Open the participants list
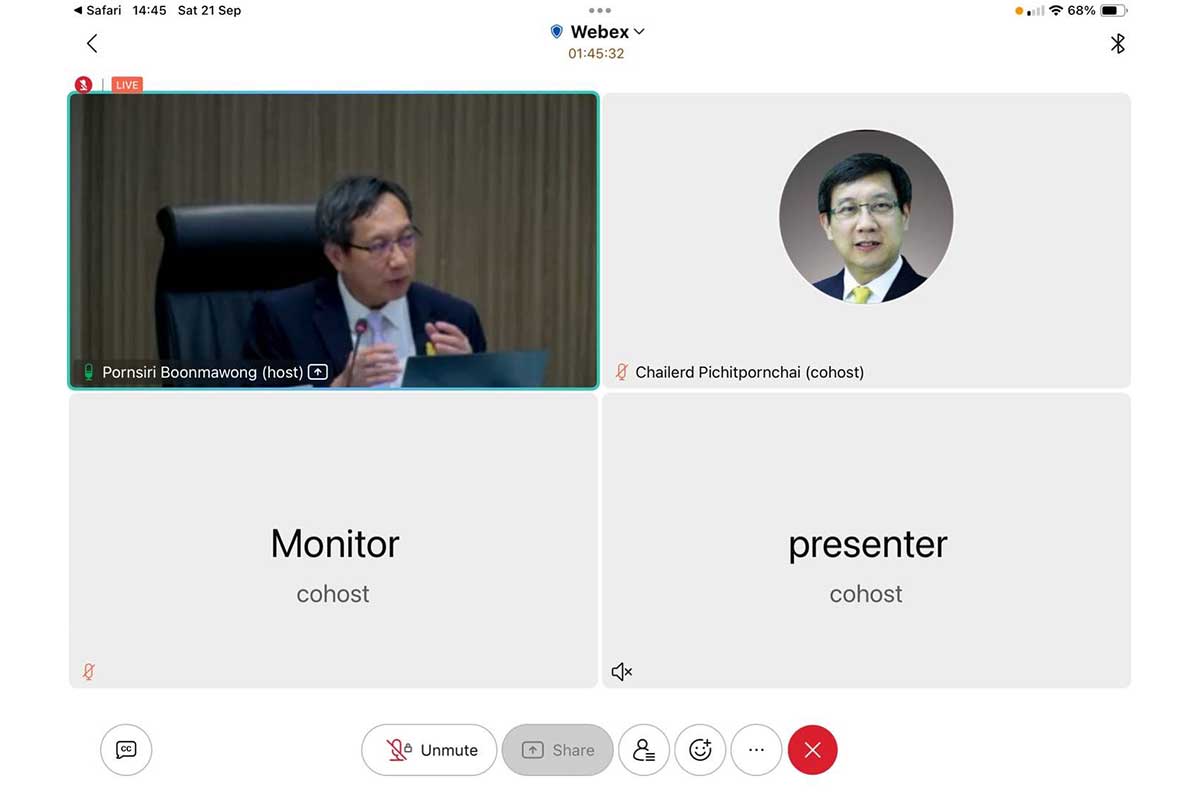The image size is (1200, 800). coord(644,750)
